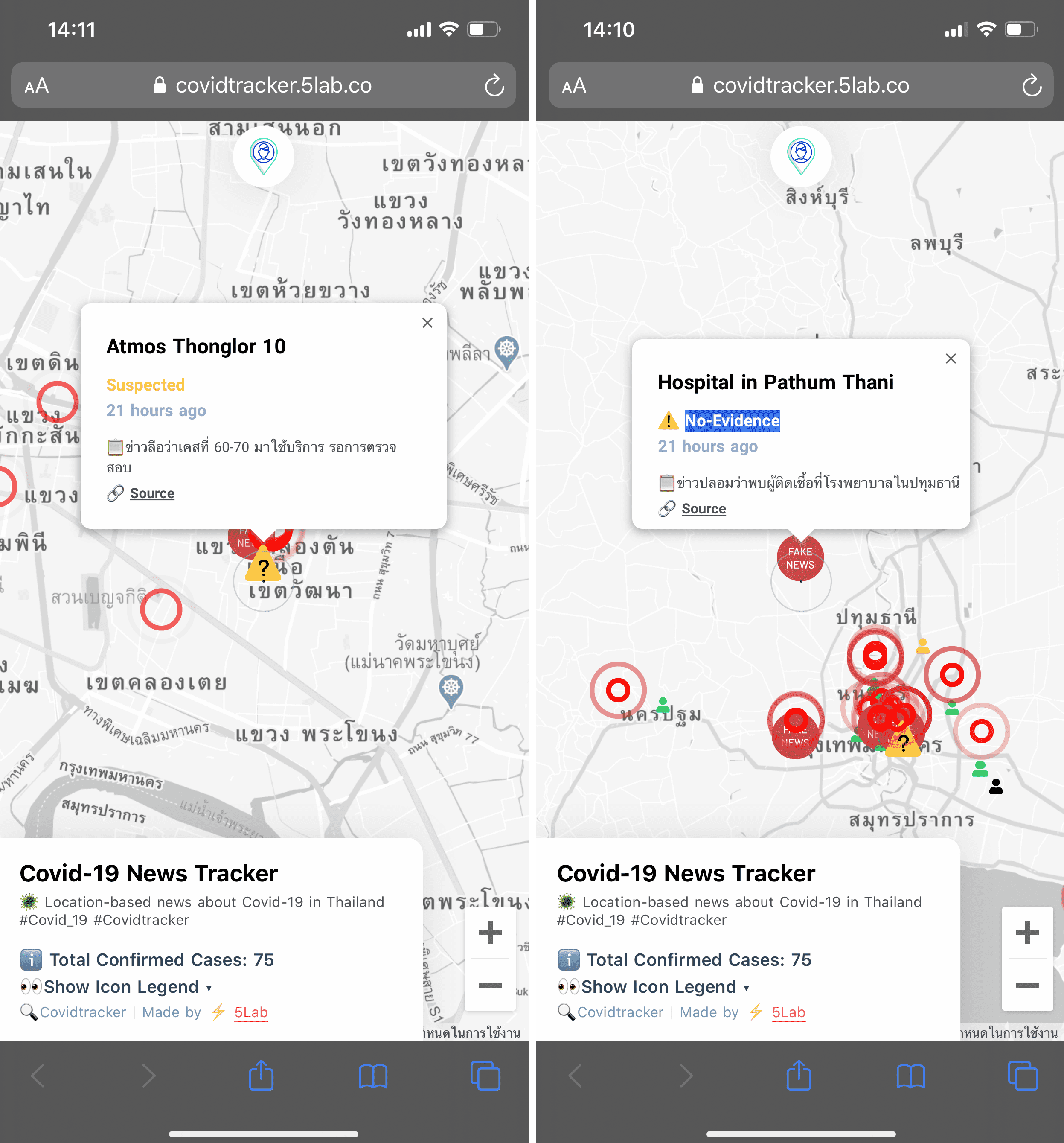Open AA reader menu in right browser
The image size is (1064, 1143).
pyautogui.click(x=574, y=86)
